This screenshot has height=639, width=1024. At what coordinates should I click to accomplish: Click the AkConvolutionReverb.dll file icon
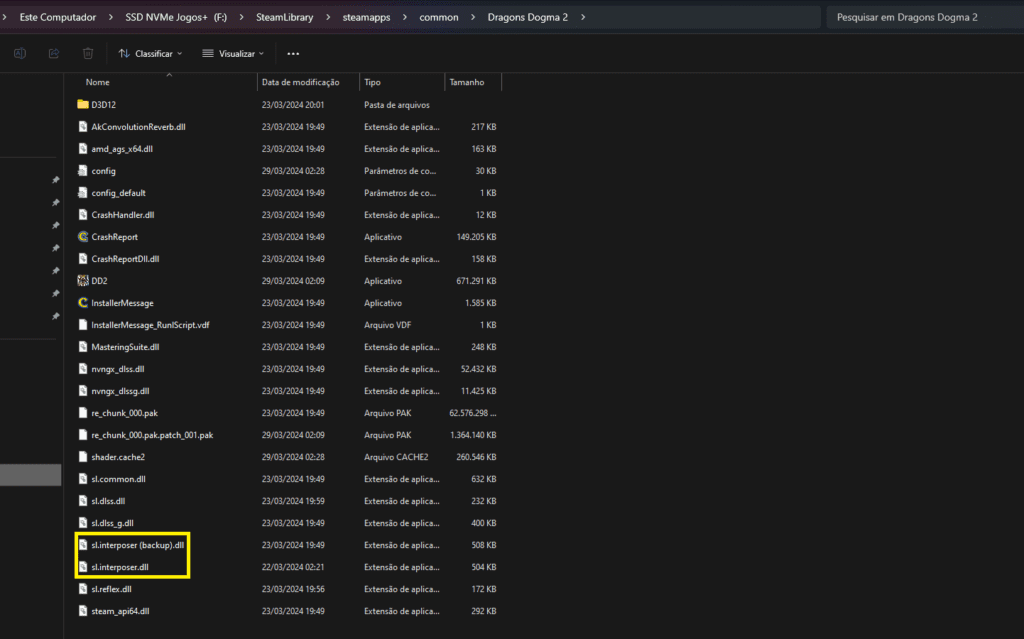point(83,127)
